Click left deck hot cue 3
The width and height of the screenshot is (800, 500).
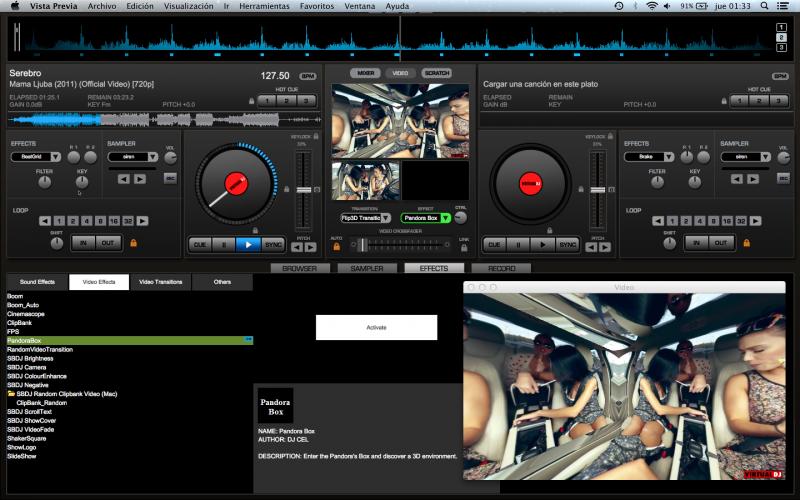click(306, 101)
